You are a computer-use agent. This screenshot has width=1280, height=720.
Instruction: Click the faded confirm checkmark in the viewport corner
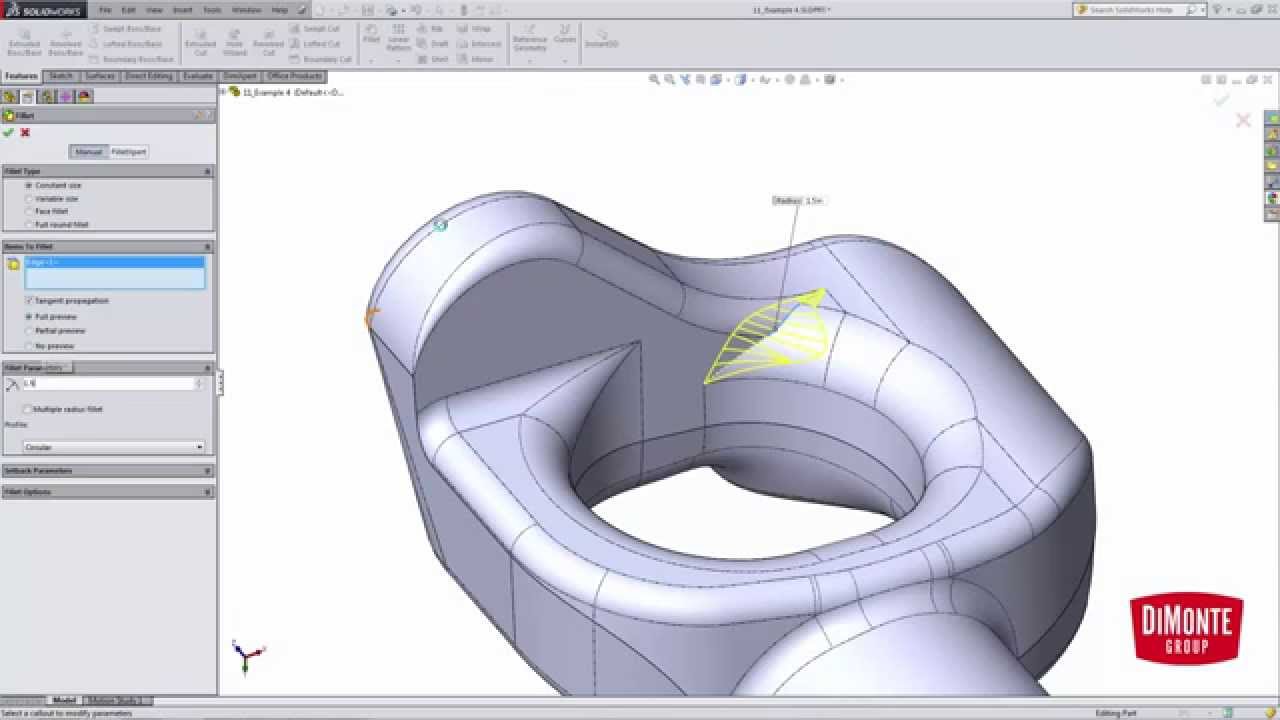(x=1220, y=100)
